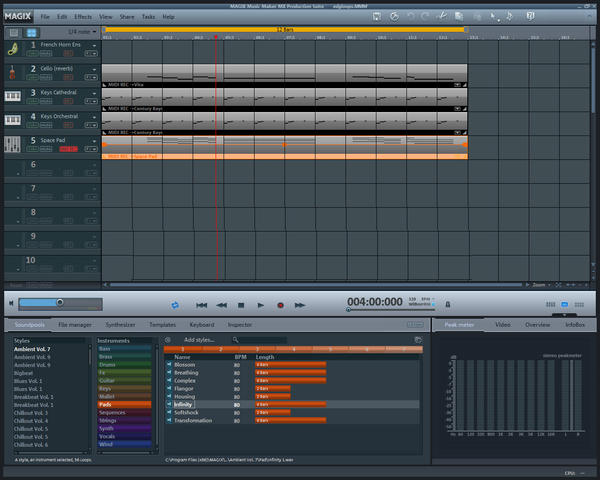Screen dimensions: 600x480
Task: Open French Horn track name dropdown arrow
Action: [x=94, y=46]
